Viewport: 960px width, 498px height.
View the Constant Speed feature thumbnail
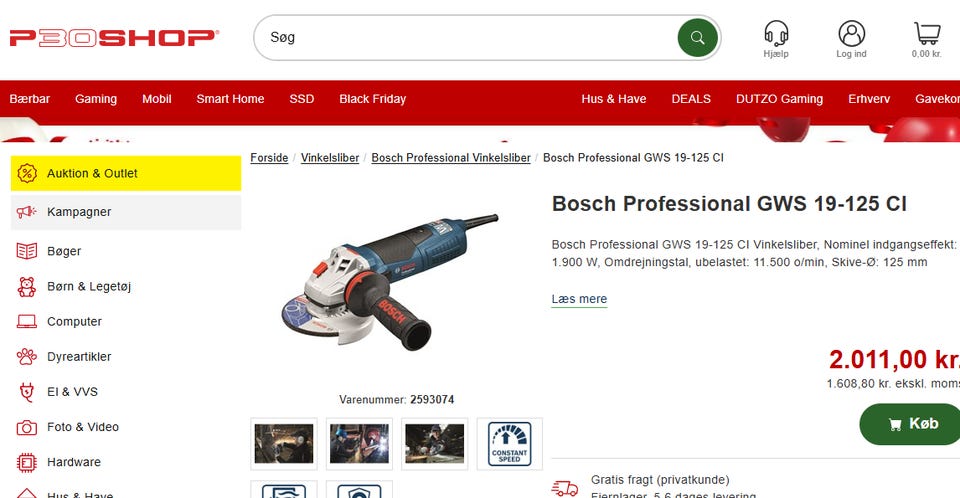tap(509, 443)
